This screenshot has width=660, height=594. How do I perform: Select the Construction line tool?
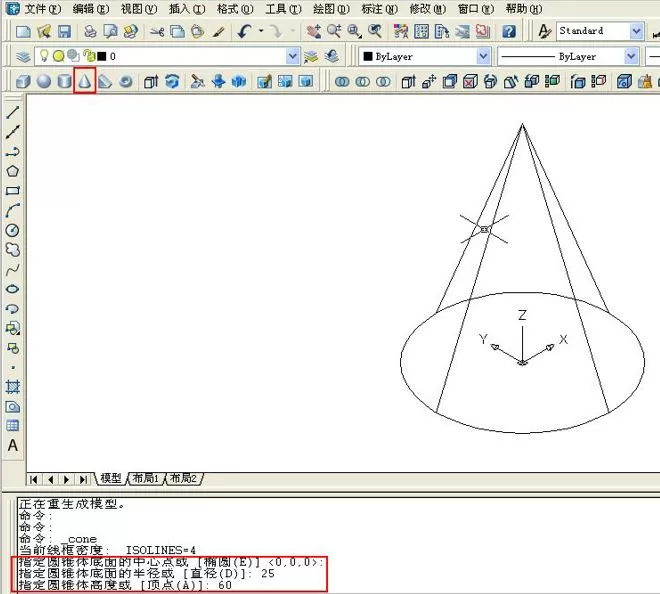pos(13,132)
